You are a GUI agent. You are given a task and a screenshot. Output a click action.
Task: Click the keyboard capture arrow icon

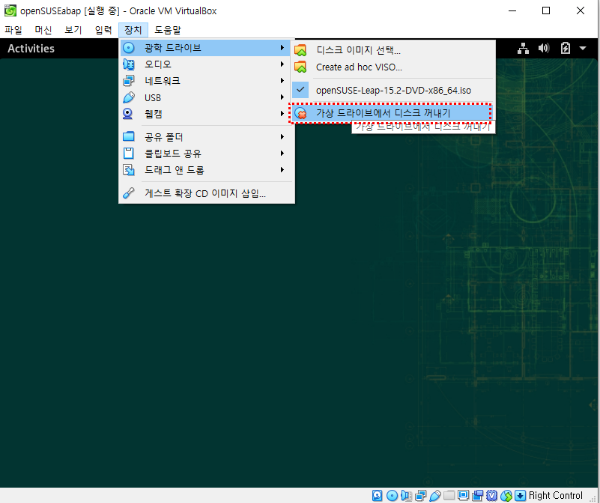click(520, 496)
